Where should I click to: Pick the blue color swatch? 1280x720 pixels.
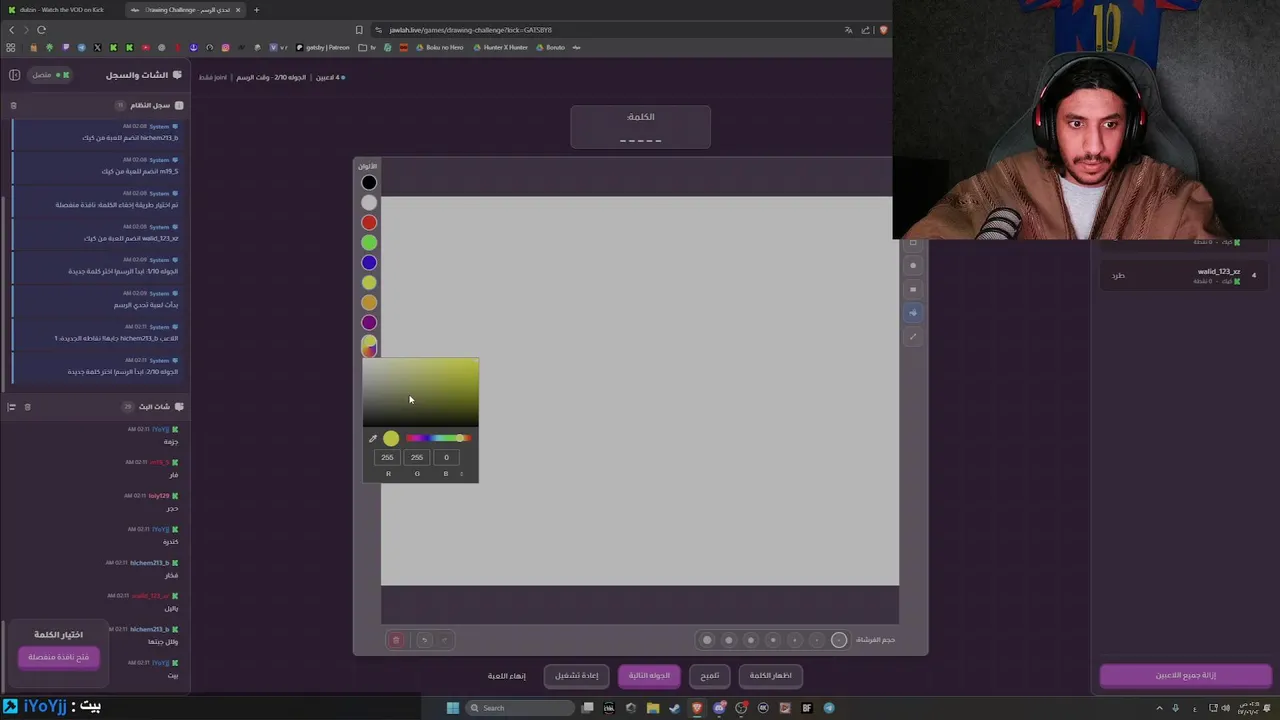coord(369,262)
